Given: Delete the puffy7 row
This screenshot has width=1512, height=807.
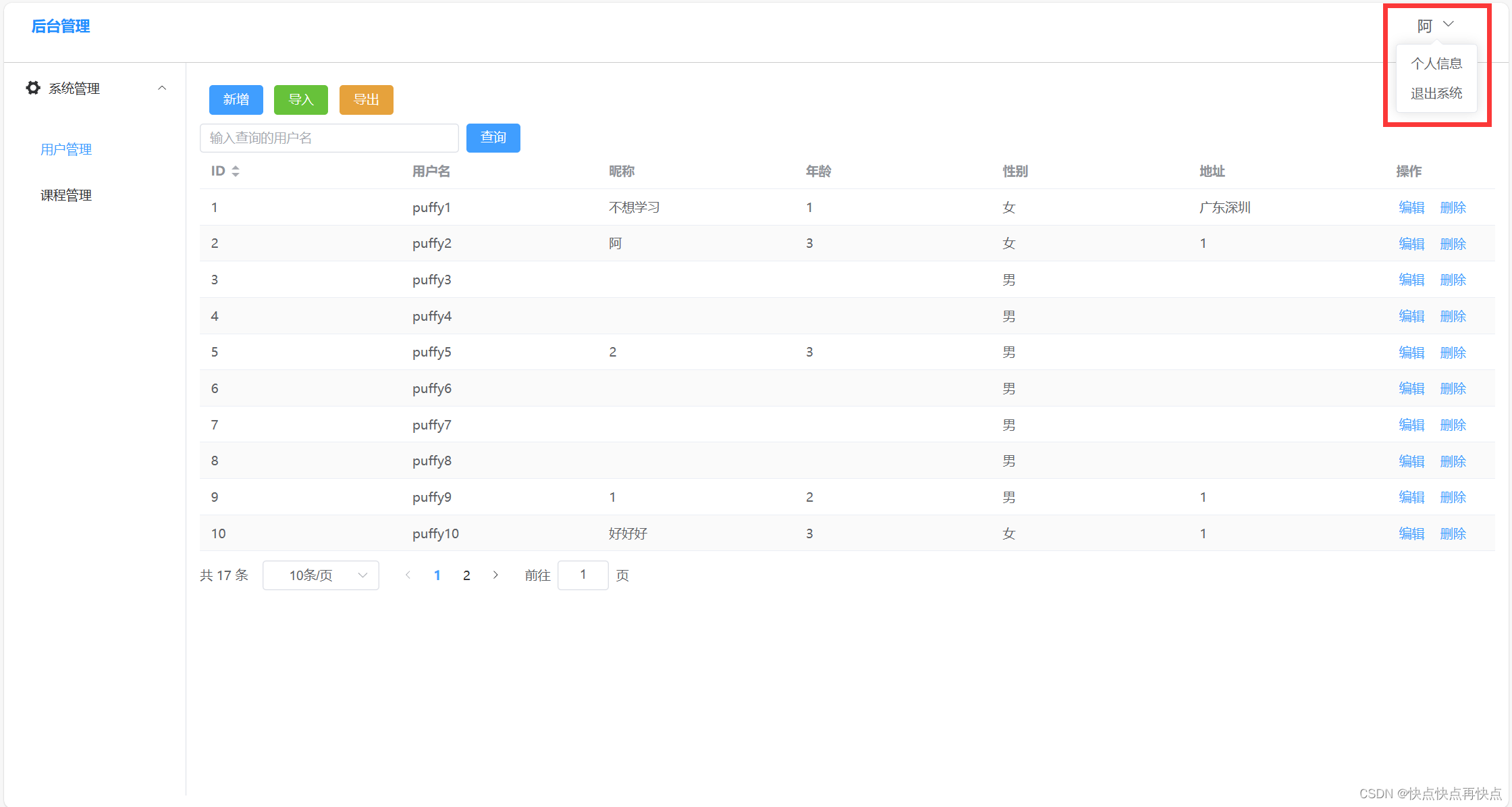Looking at the screenshot, I should point(1453,425).
